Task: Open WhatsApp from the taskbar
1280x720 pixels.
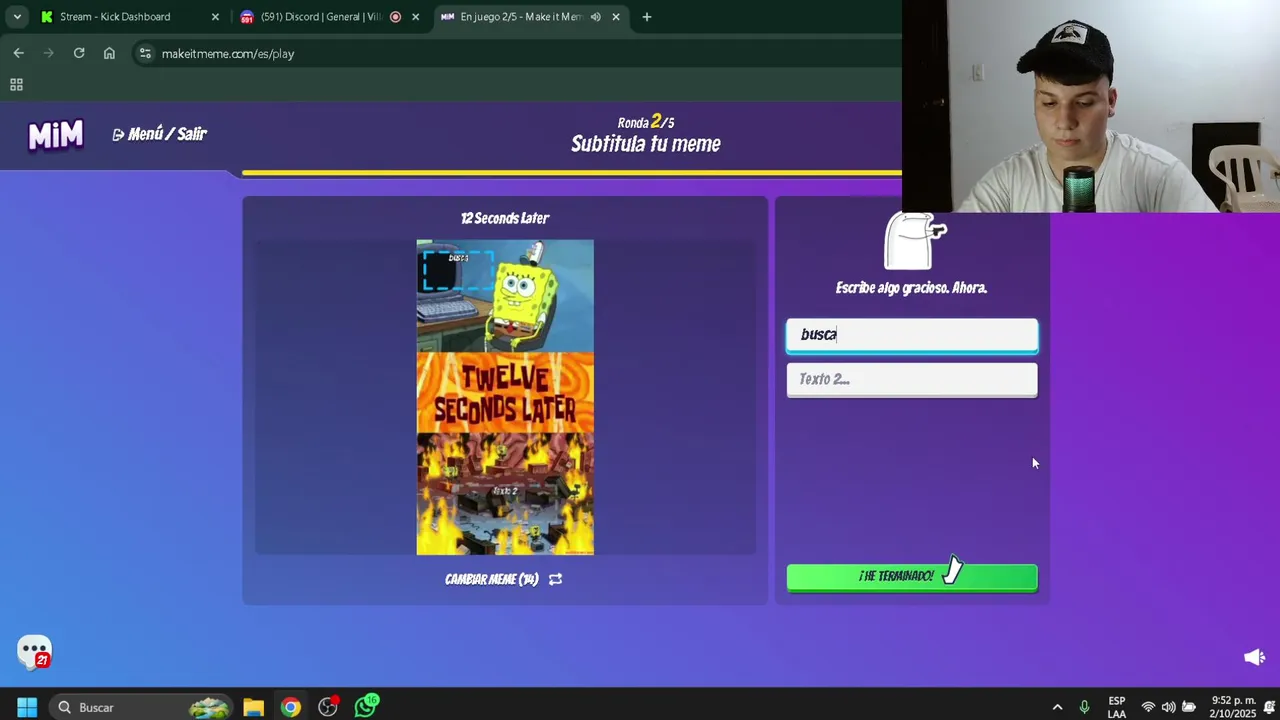Action: (x=366, y=706)
